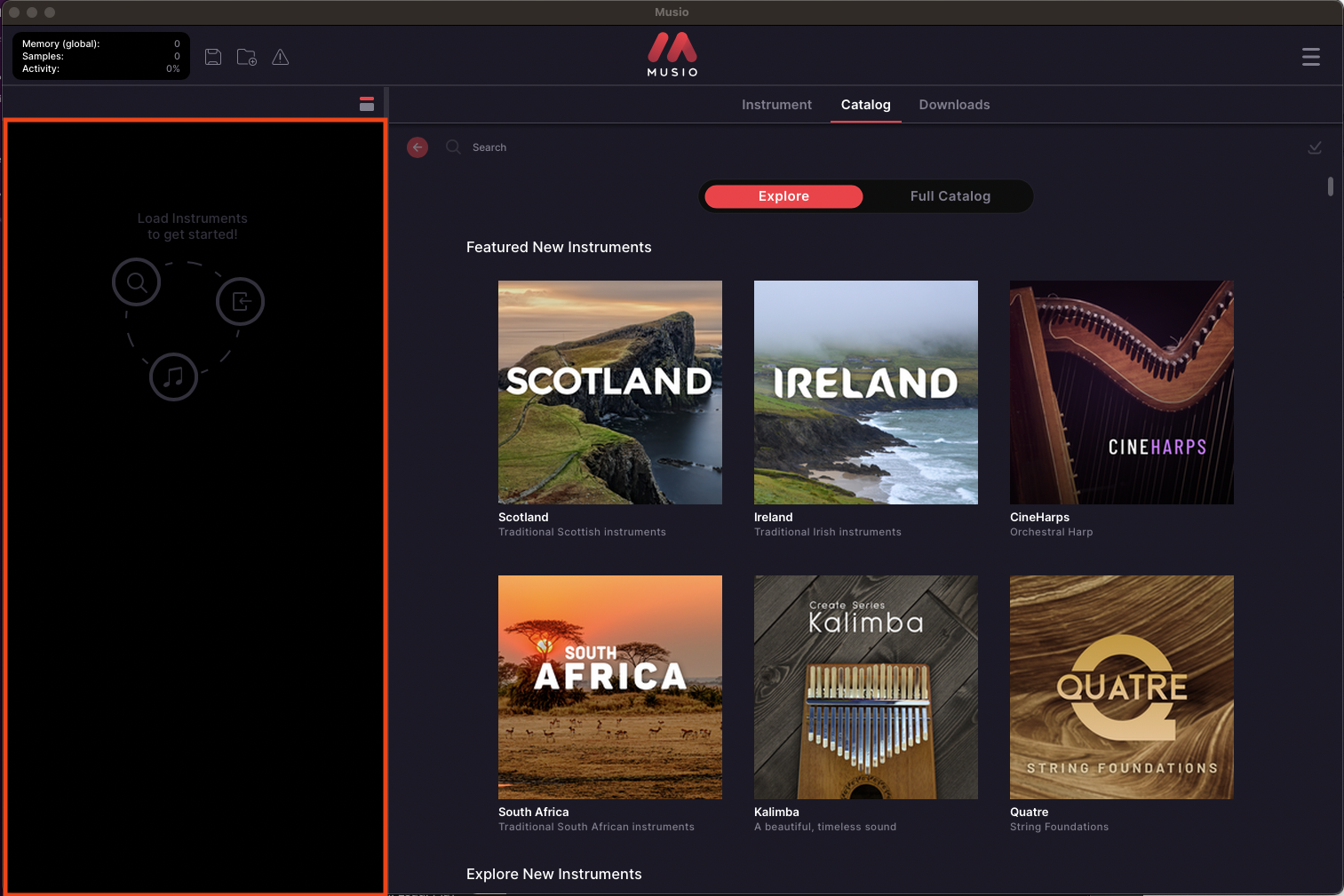
Task: Switch to the Instrument tab
Action: point(776,105)
